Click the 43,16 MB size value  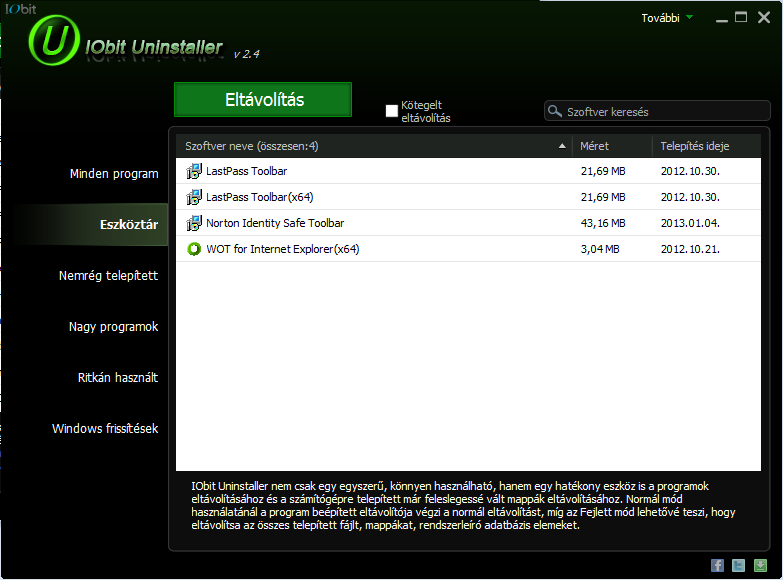tap(603, 223)
